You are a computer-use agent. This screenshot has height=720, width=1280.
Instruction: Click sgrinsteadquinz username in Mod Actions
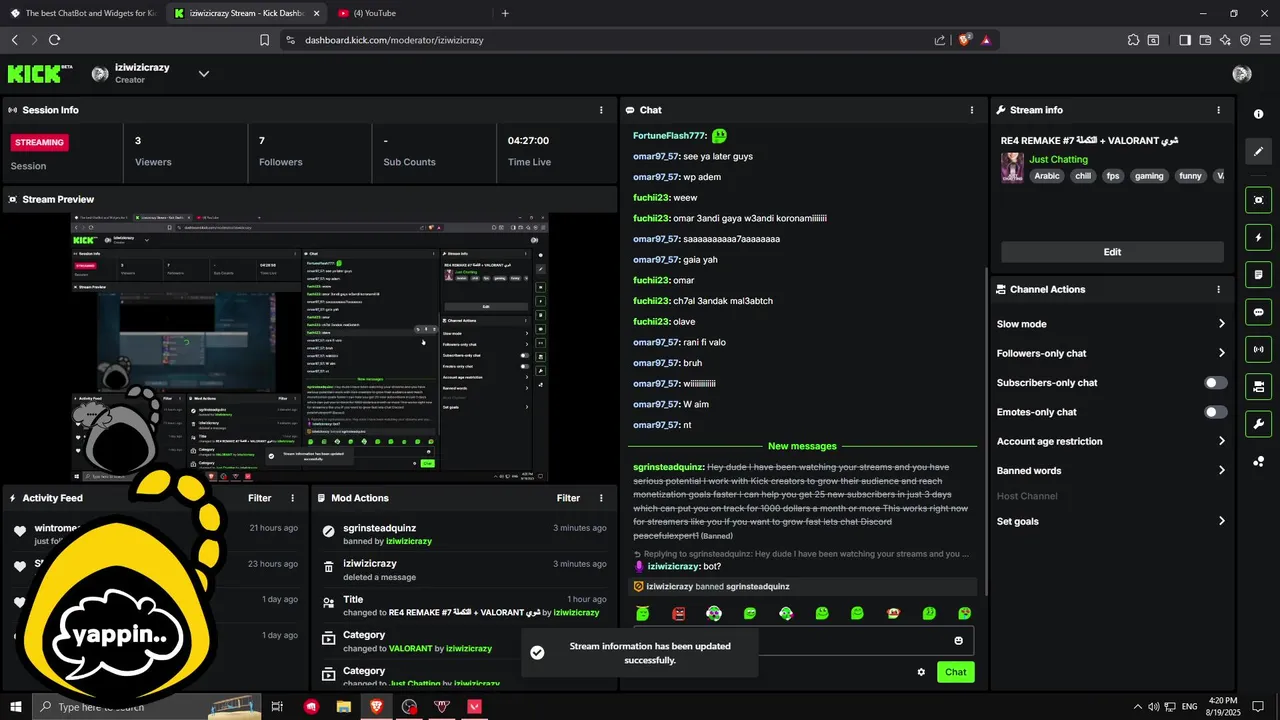379,528
